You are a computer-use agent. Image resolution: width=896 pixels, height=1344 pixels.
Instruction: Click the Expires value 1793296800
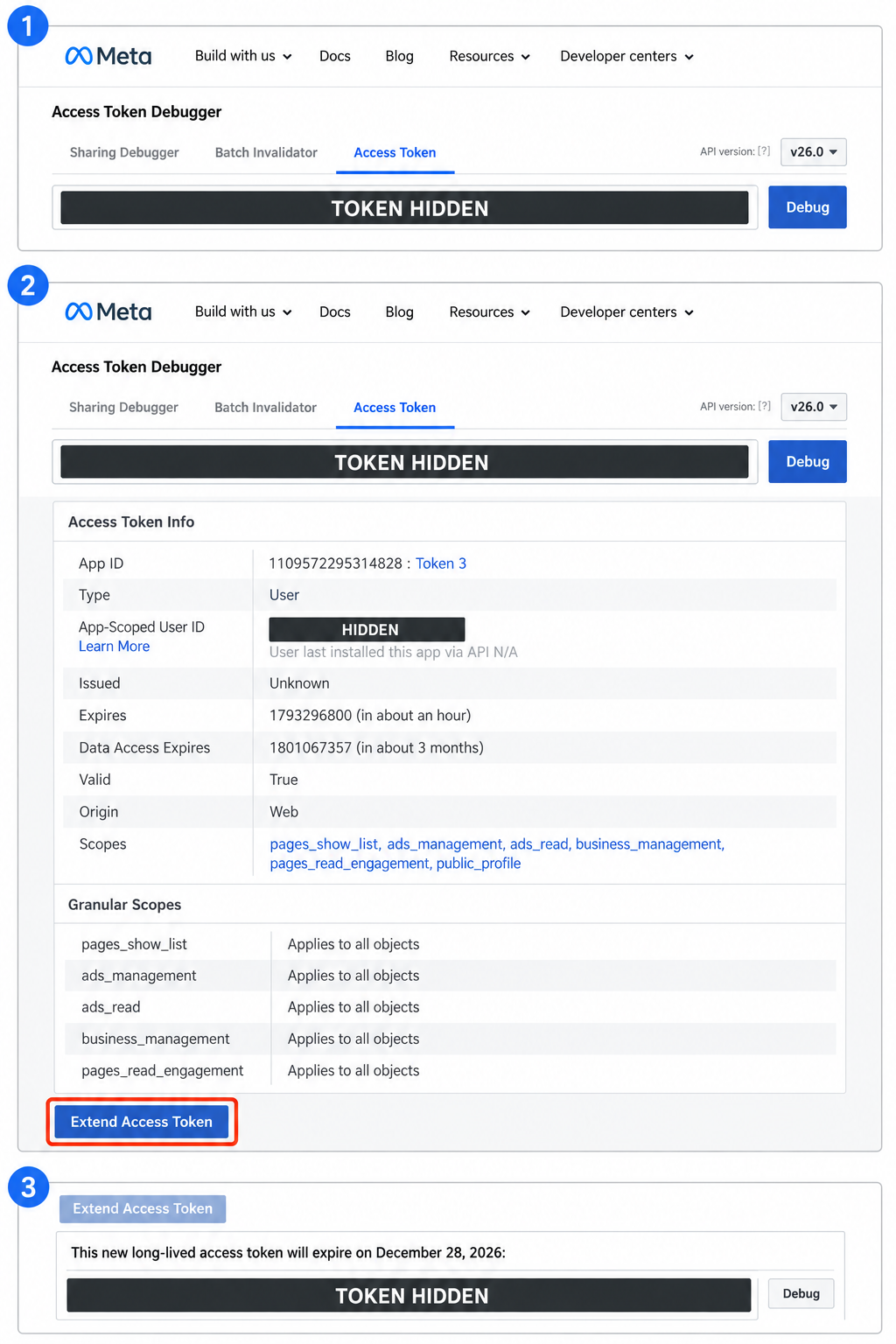point(311,716)
